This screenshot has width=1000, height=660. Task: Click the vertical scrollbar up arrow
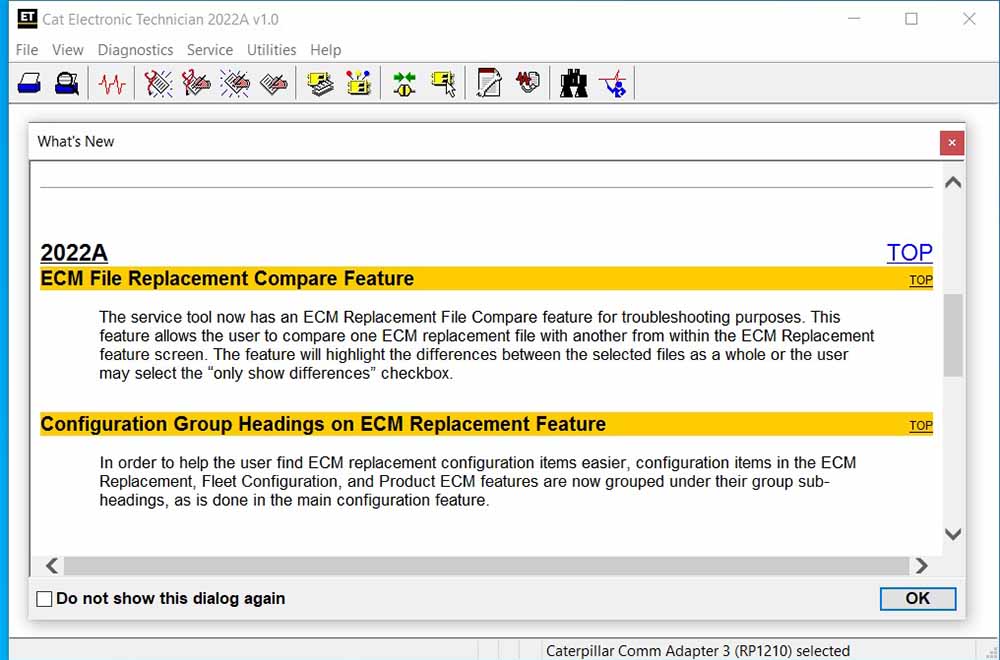[953, 183]
